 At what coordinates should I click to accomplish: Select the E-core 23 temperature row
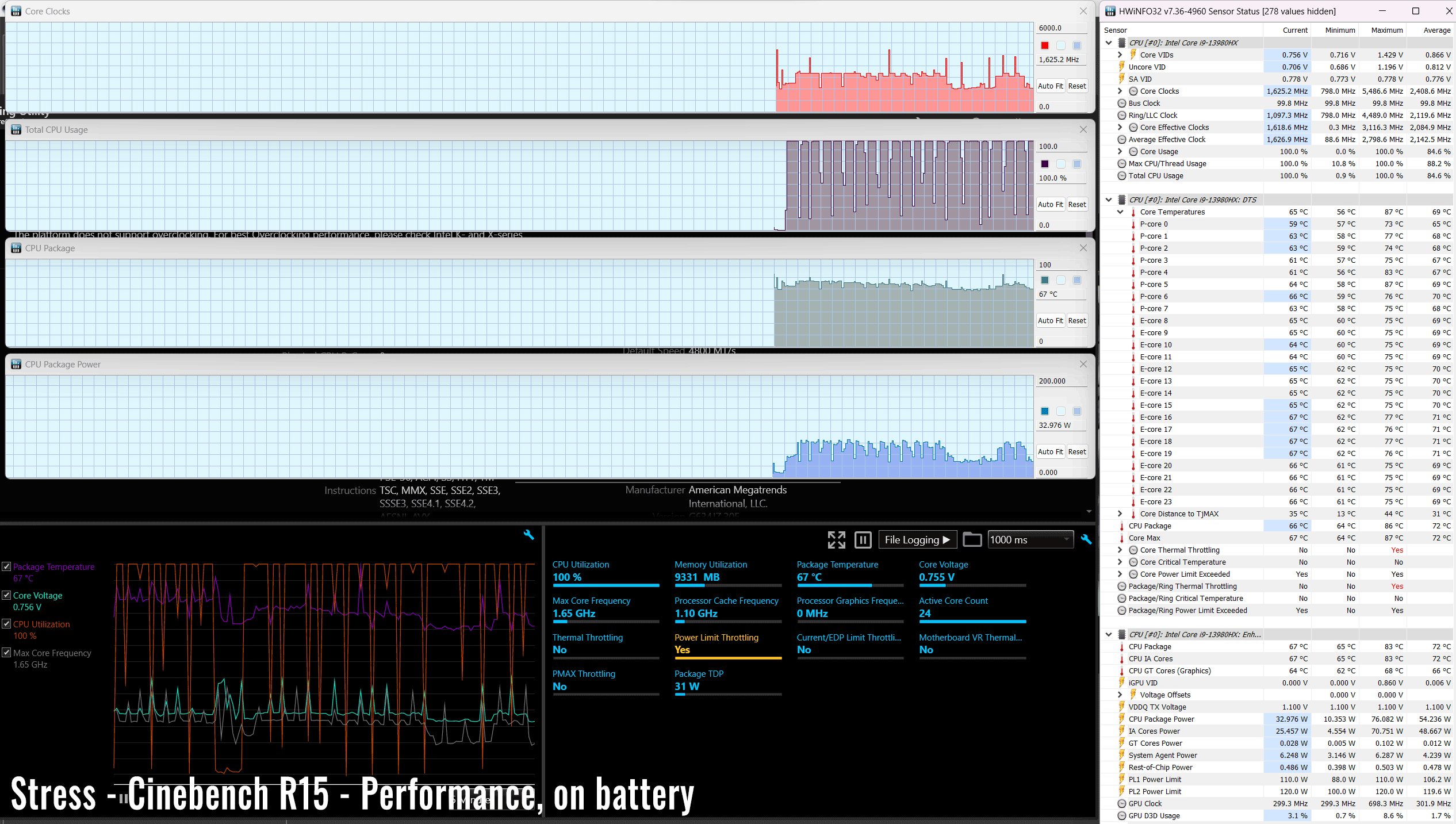(x=1278, y=501)
